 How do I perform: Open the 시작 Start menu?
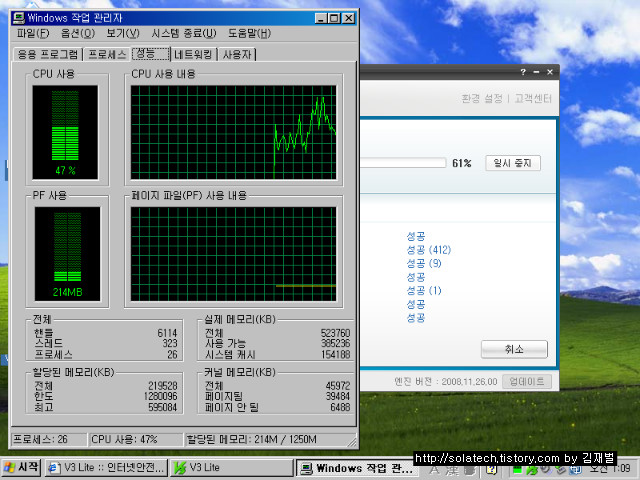[x=21, y=468]
